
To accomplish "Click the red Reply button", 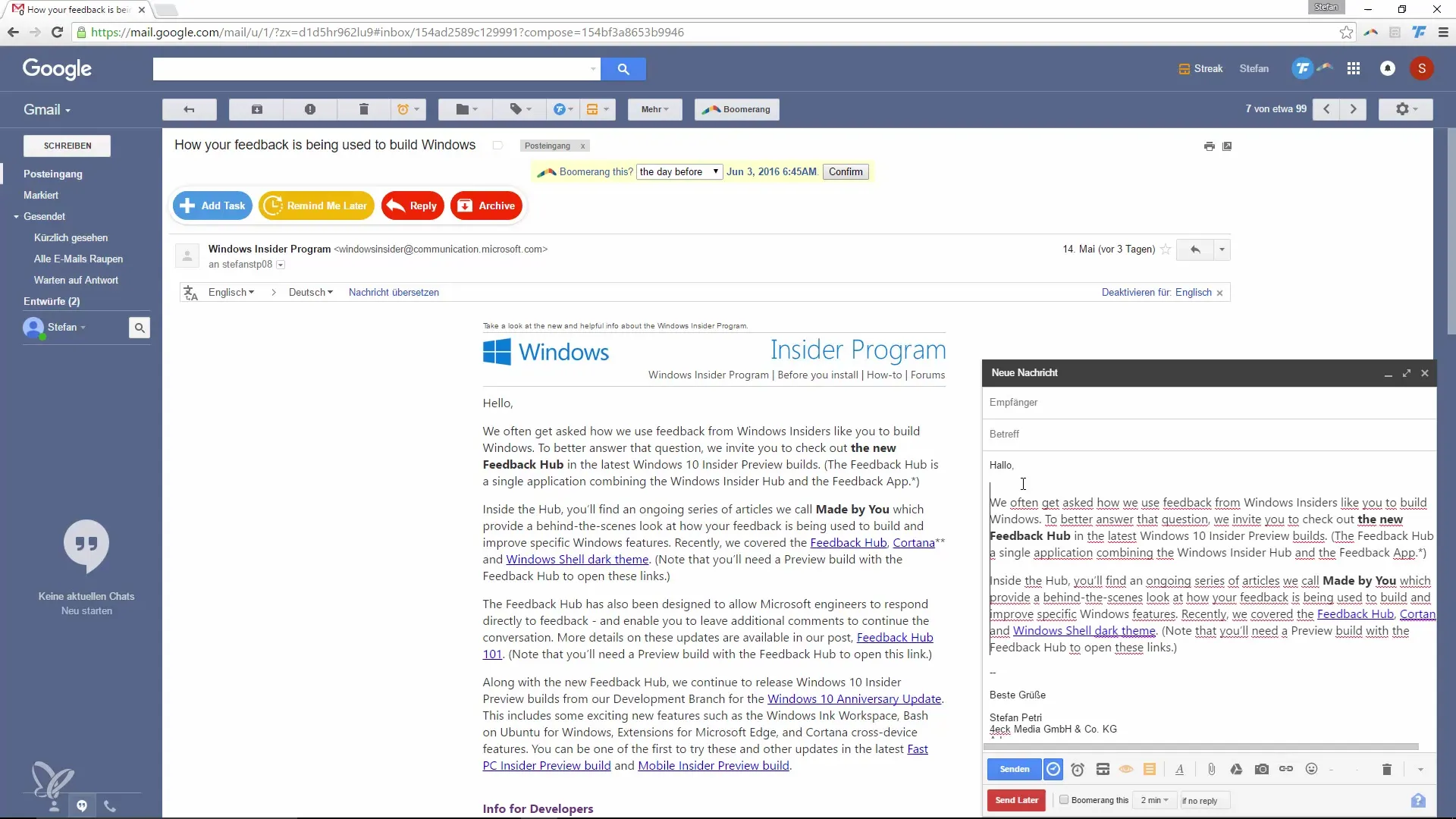I will [413, 206].
